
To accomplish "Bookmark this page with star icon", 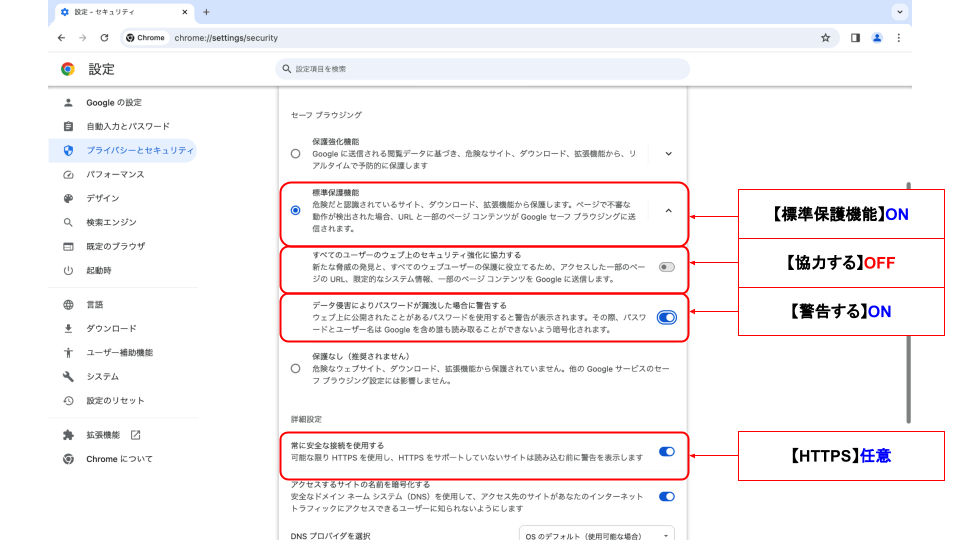I will tap(825, 38).
